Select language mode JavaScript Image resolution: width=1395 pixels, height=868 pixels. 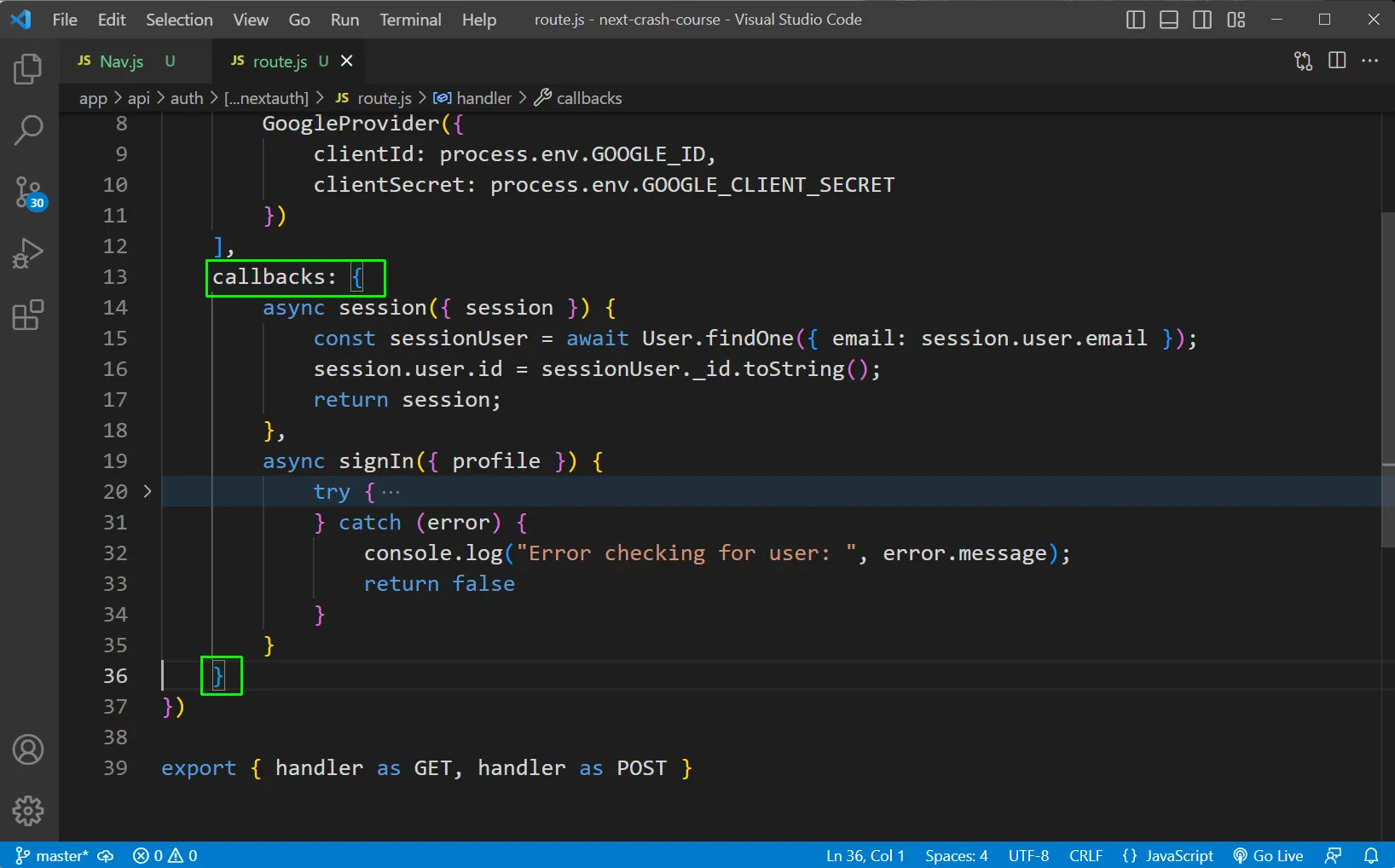click(1179, 855)
